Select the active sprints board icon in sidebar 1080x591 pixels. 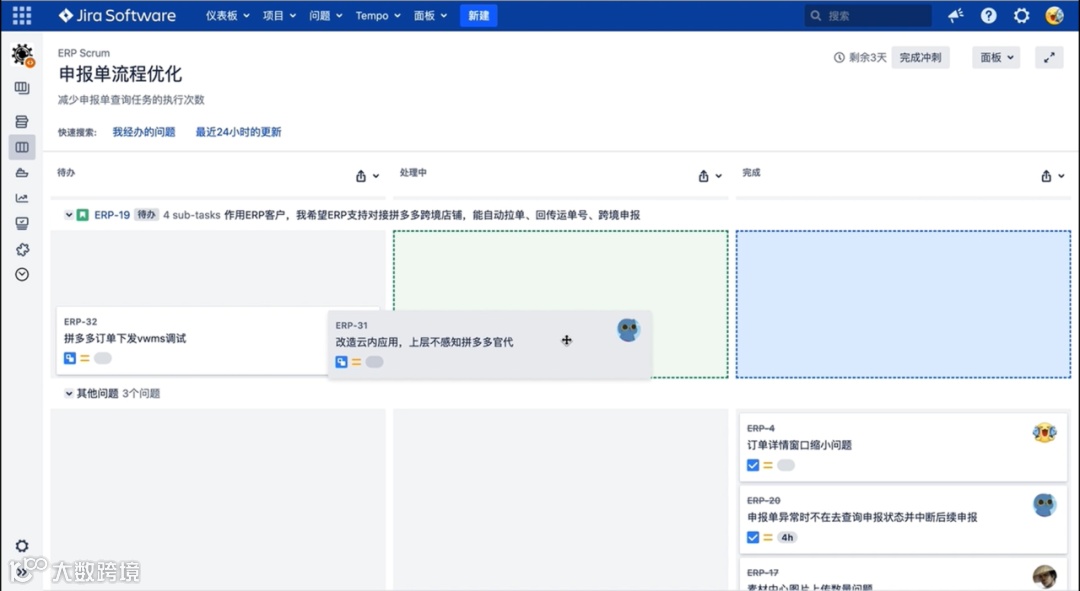pyautogui.click(x=22, y=147)
